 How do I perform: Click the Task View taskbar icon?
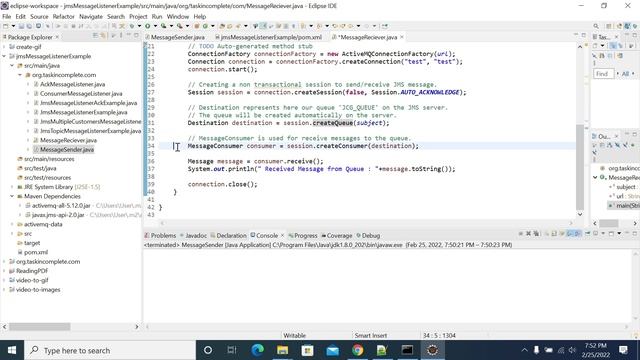tap(232, 350)
